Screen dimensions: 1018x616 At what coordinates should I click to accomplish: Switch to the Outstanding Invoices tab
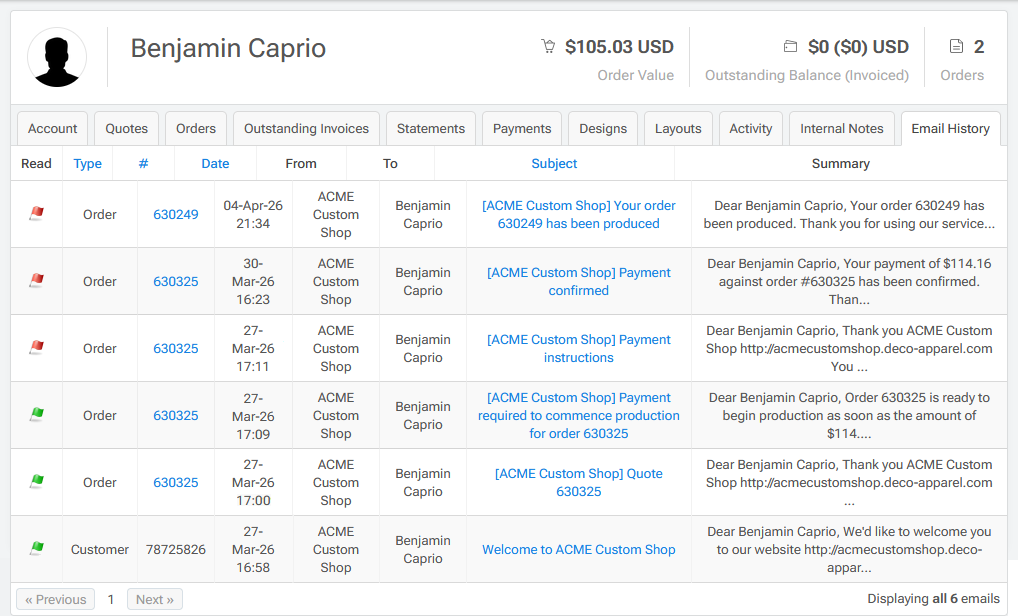click(306, 128)
